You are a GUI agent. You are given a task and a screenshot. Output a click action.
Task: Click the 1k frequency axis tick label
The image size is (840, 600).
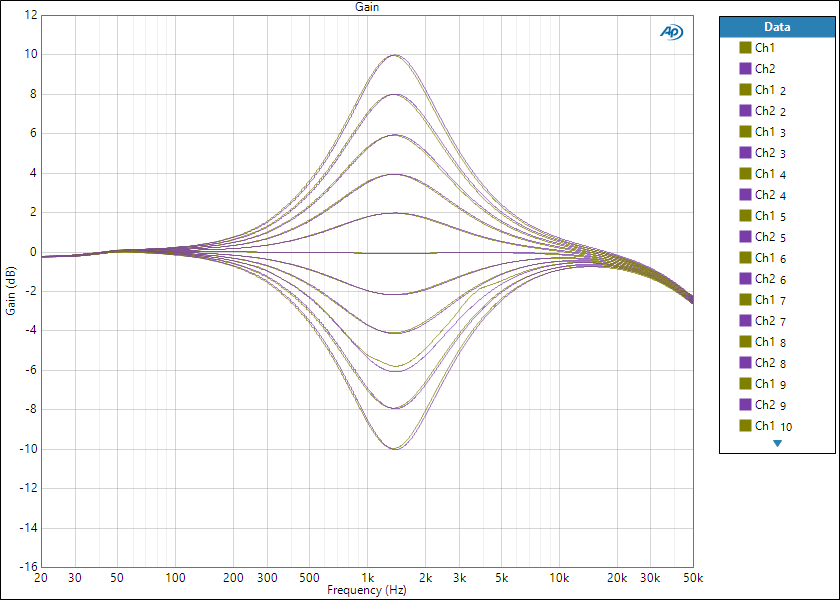[x=368, y=578]
